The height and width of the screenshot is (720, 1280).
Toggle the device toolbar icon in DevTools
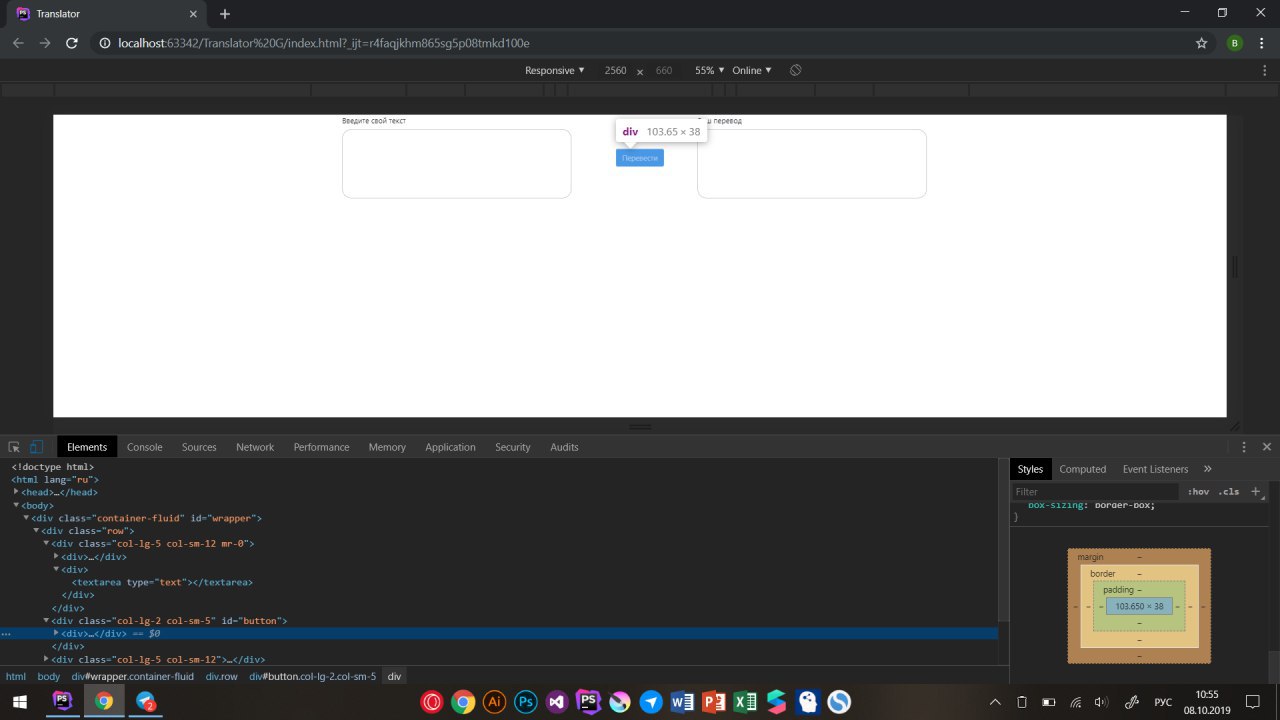pyautogui.click(x=36, y=447)
